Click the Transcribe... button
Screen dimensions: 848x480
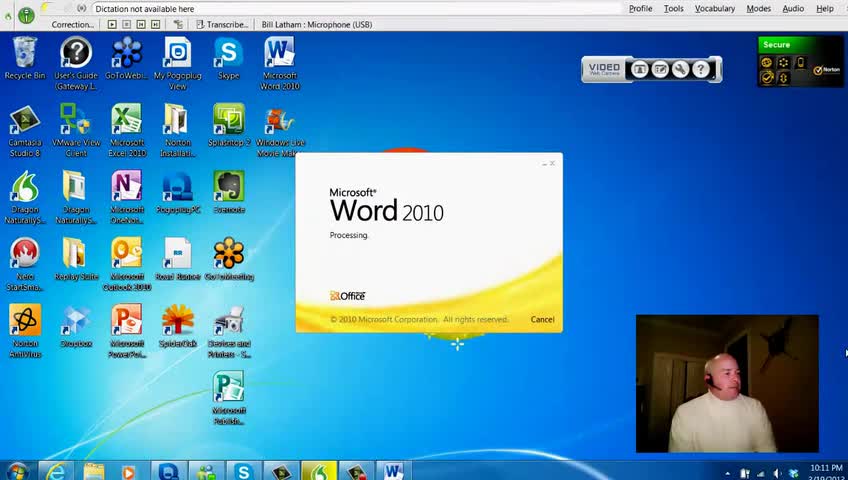(x=222, y=24)
